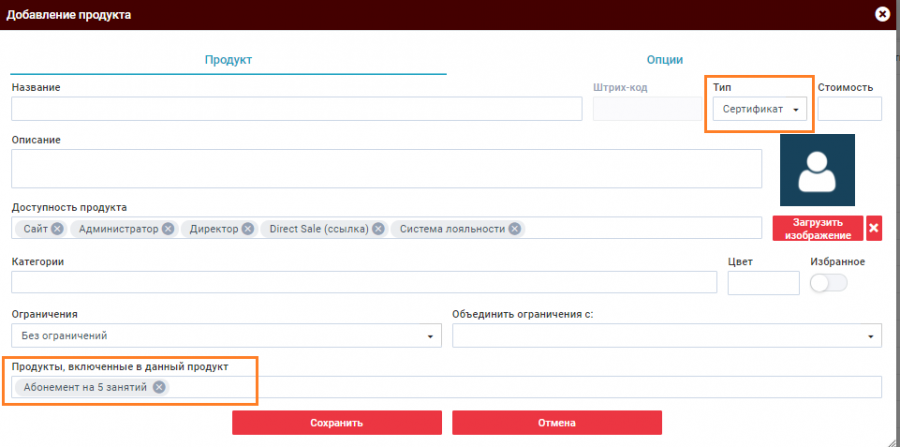The height and width of the screenshot is (447, 900).
Task: Remove the Direct Sale (ссылка) tag
Action: [x=379, y=229]
